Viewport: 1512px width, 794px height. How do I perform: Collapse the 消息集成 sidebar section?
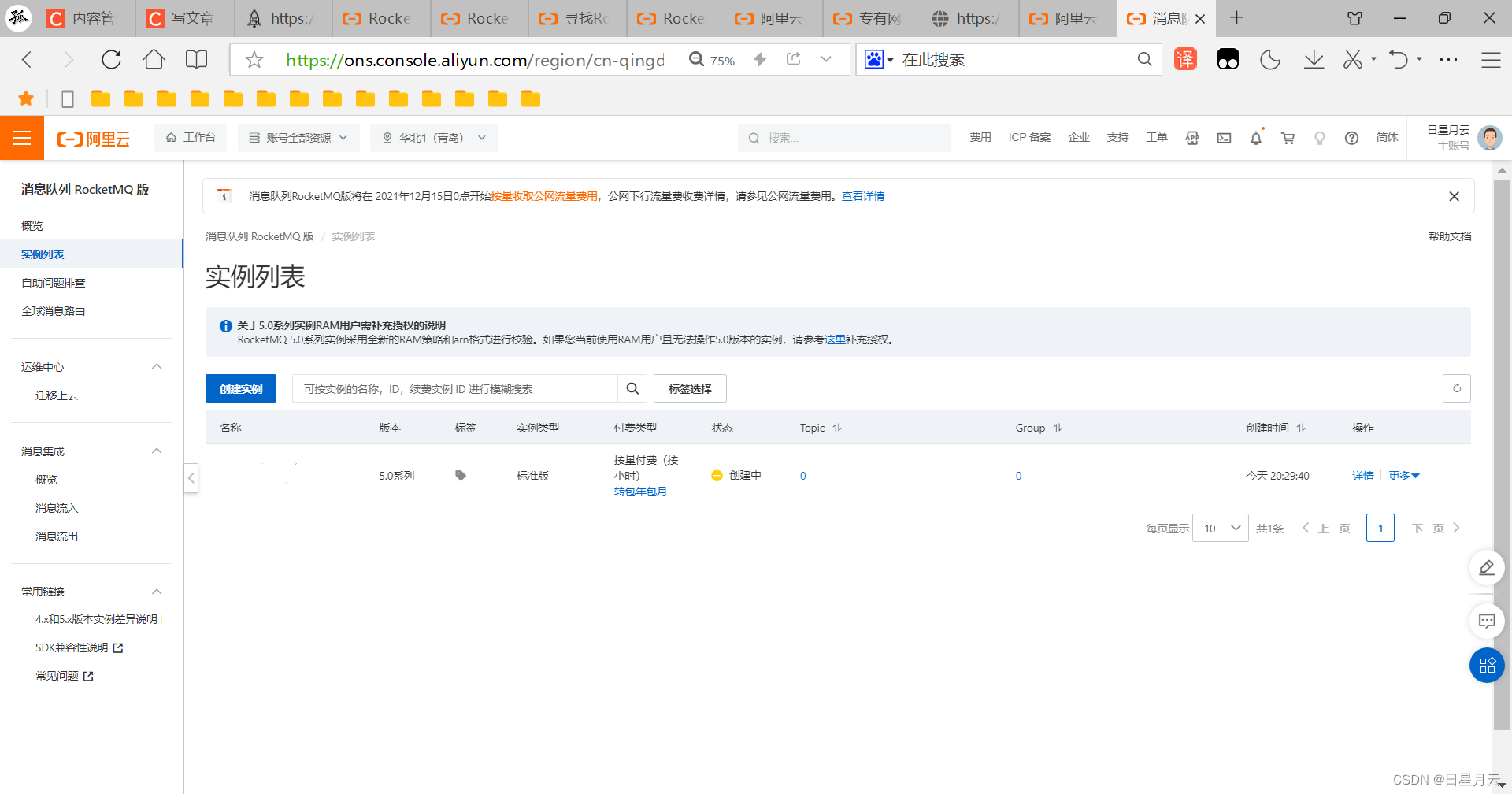[x=157, y=451]
